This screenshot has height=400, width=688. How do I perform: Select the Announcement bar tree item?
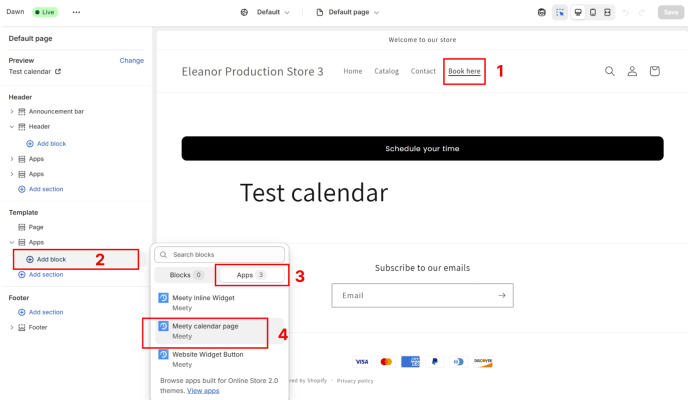pyautogui.click(x=56, y=111)
